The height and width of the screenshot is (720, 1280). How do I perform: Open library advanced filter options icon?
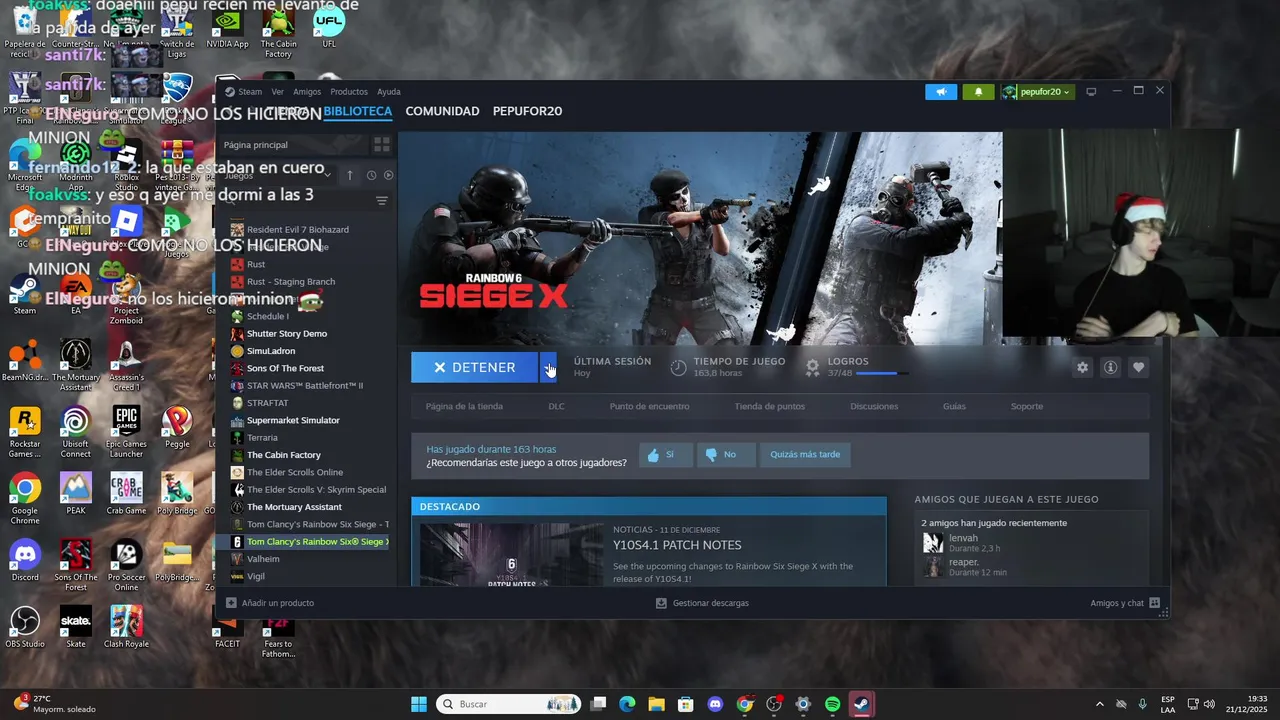point(381,201)
